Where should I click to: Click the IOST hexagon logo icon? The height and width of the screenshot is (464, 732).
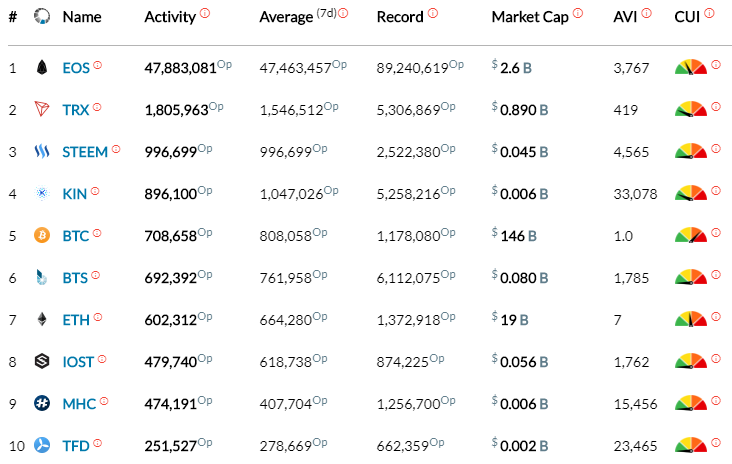42,362
